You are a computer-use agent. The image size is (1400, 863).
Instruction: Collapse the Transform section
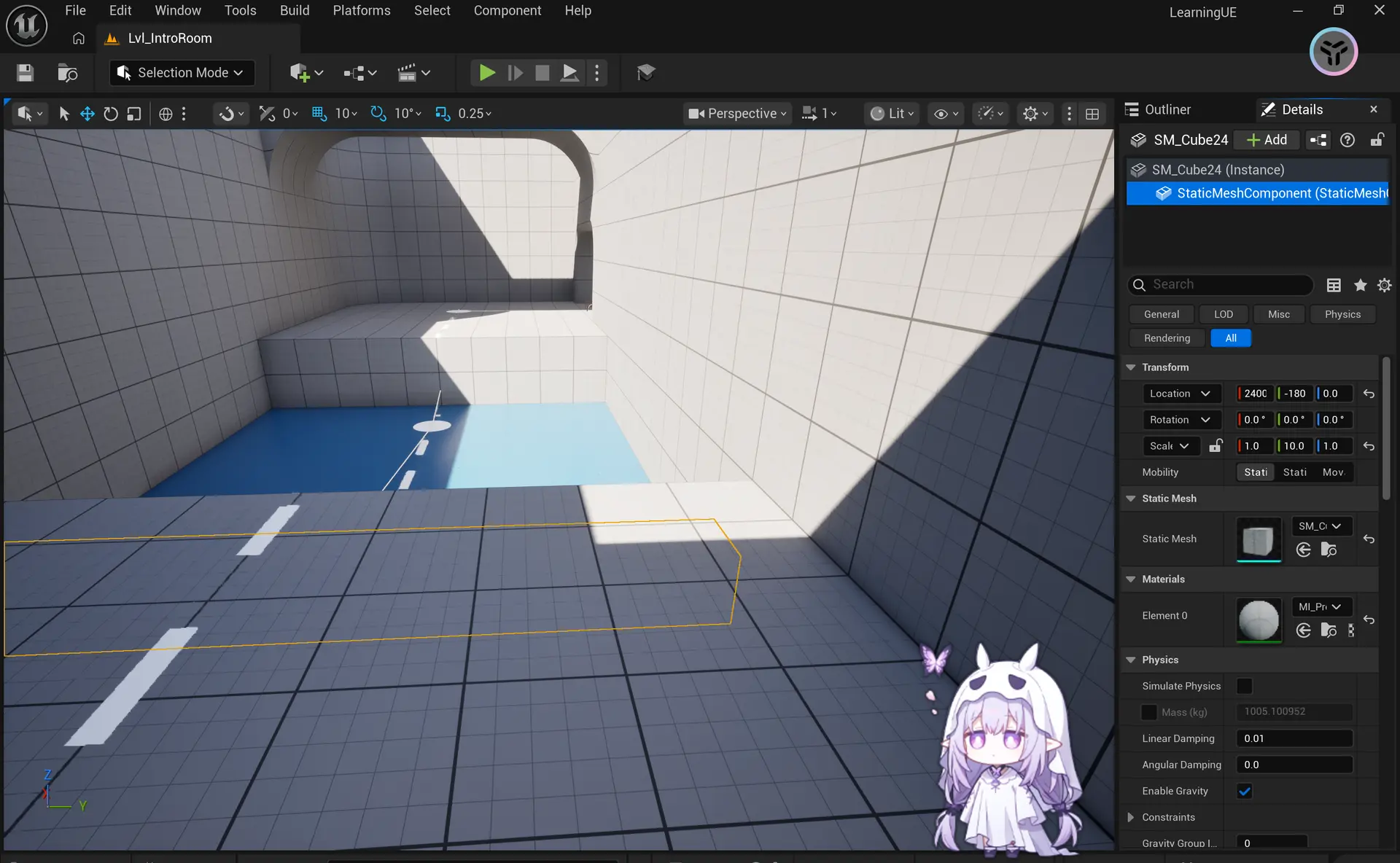click(1131, 367)
